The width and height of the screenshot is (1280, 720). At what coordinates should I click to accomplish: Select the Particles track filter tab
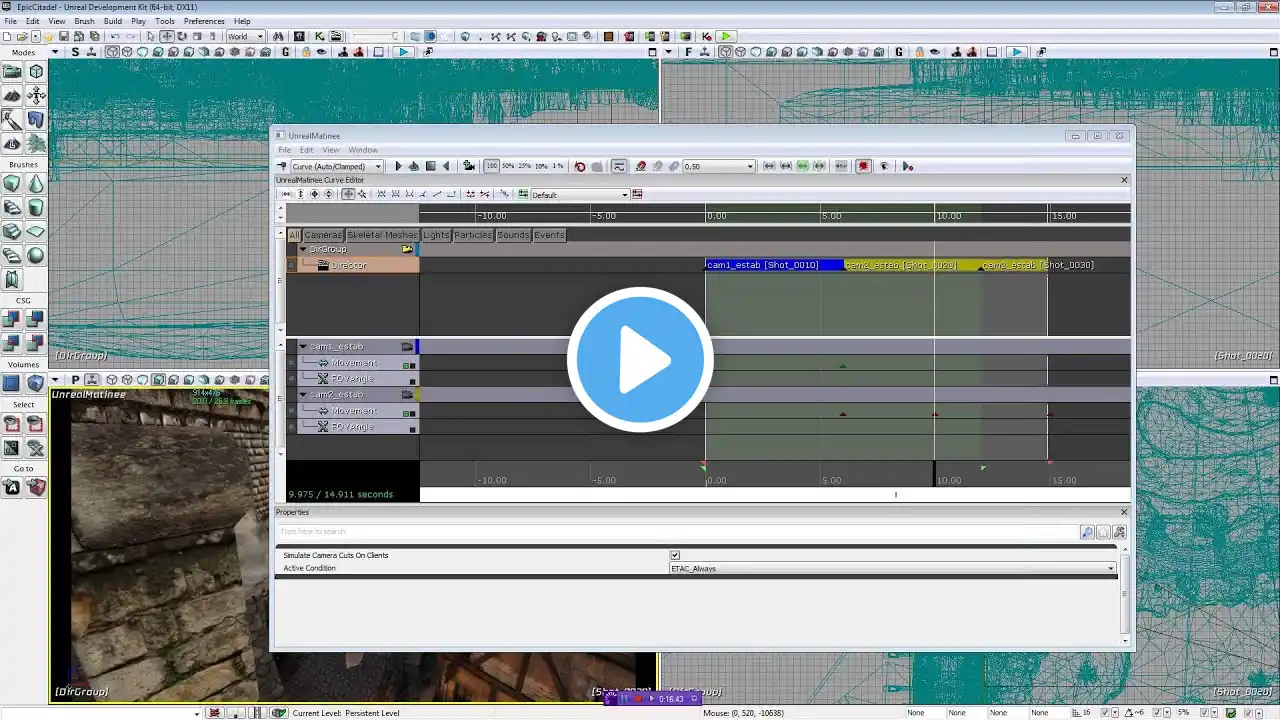point(473,235)
